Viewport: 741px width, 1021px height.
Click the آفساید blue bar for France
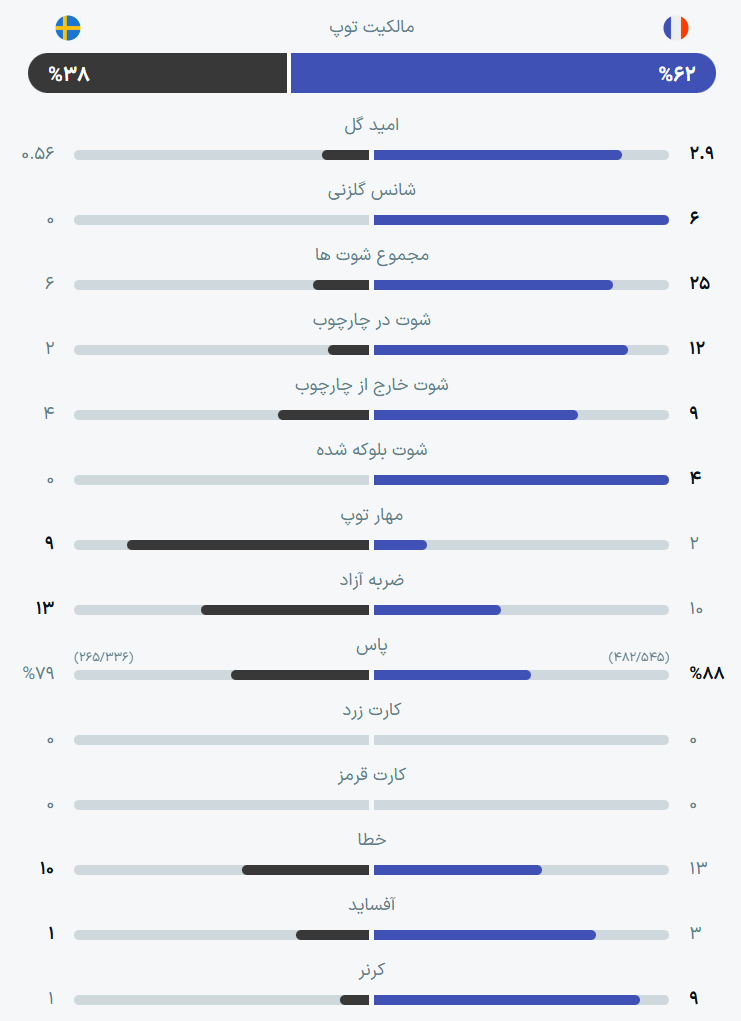point(484,935)
